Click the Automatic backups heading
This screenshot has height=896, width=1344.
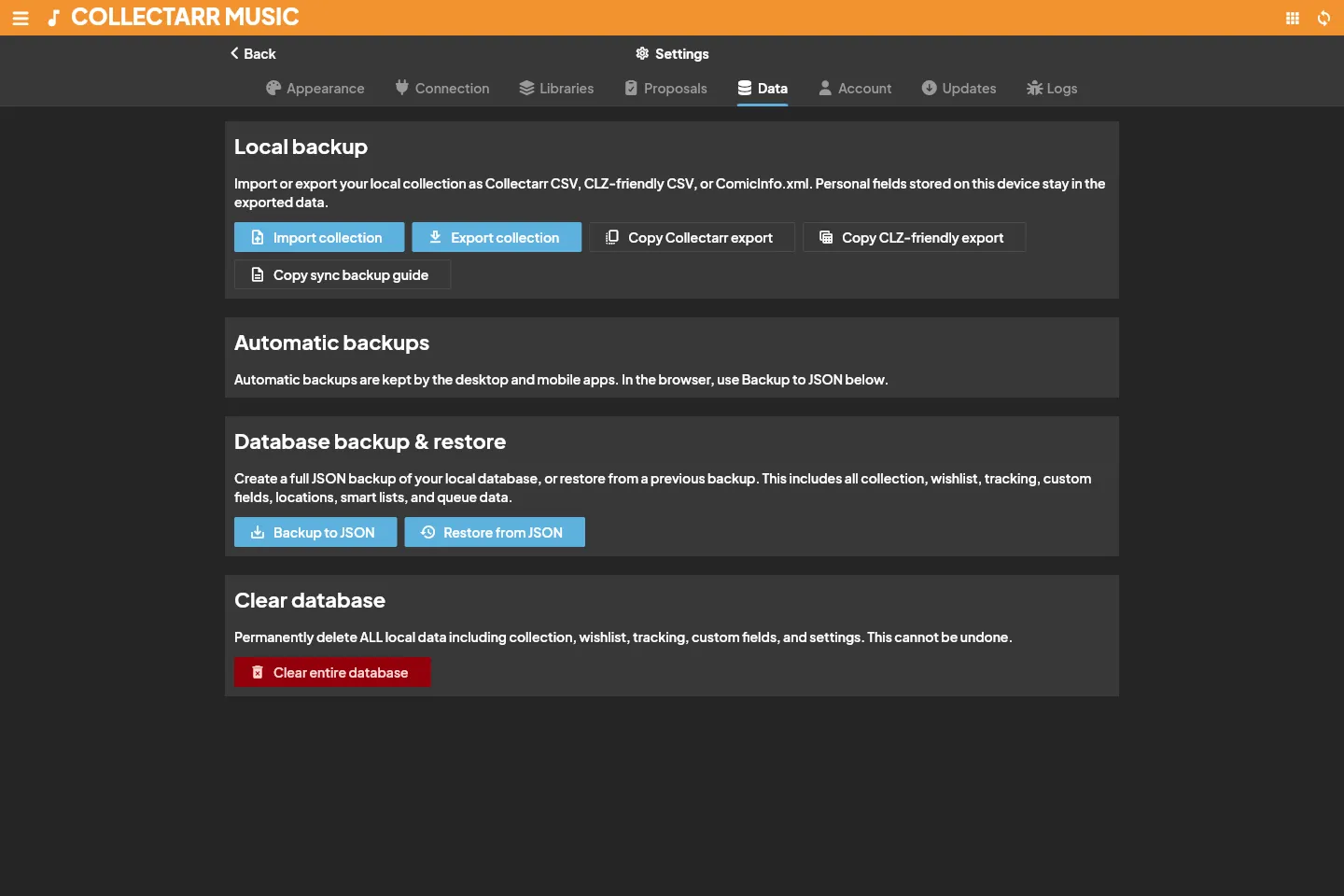[331, 343]
